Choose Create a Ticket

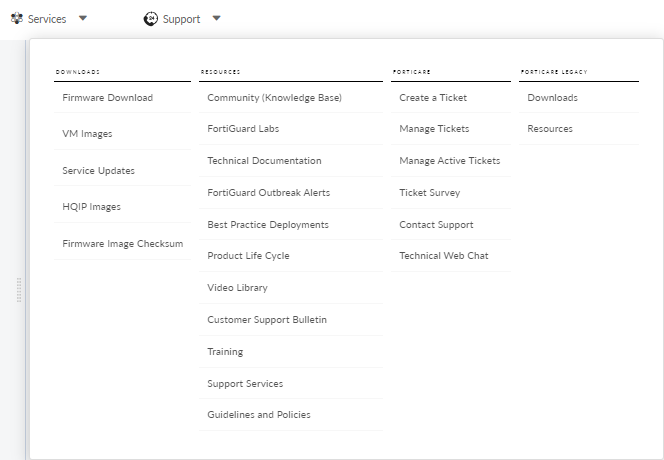(x=433, y=98)
